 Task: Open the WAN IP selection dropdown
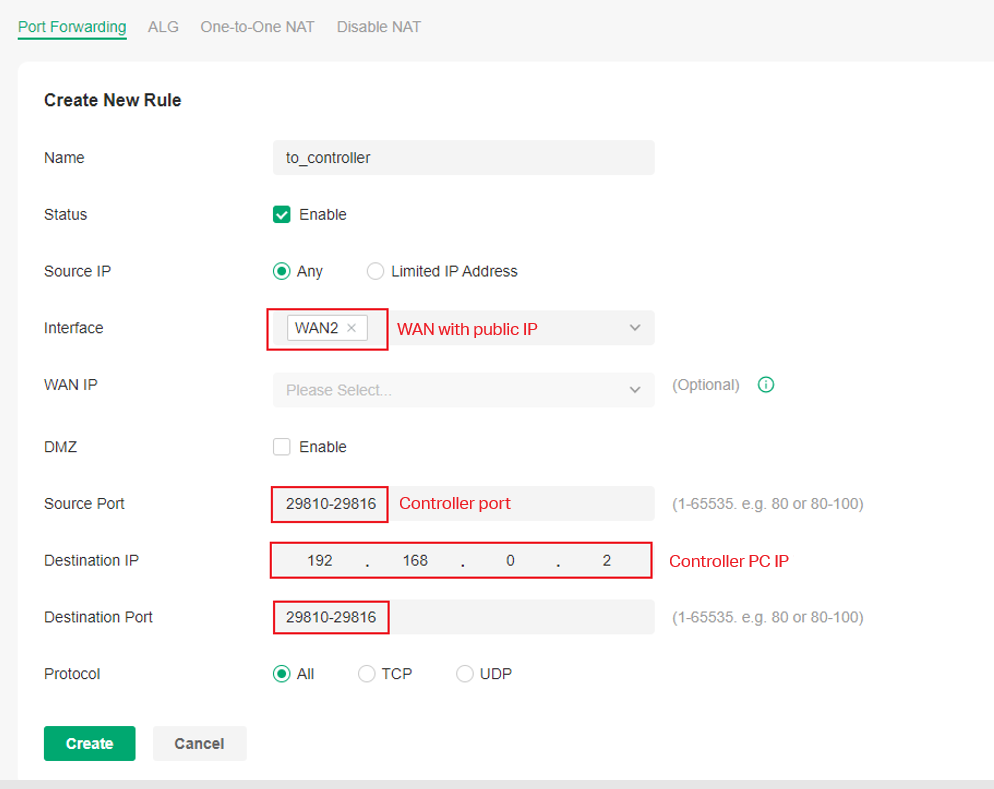point(463,390)
